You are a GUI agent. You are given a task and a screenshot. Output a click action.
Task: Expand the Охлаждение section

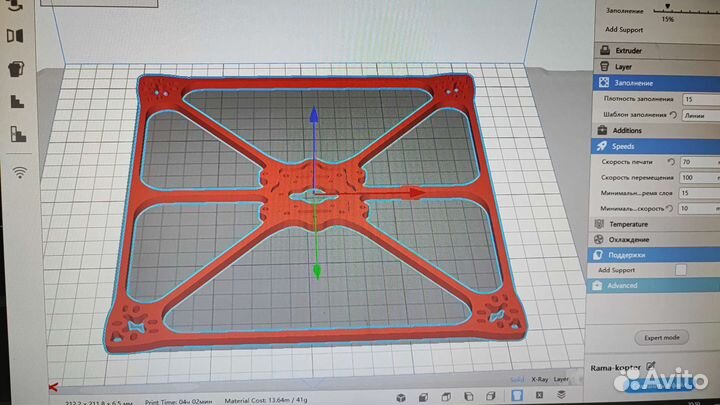click(654, 240)
